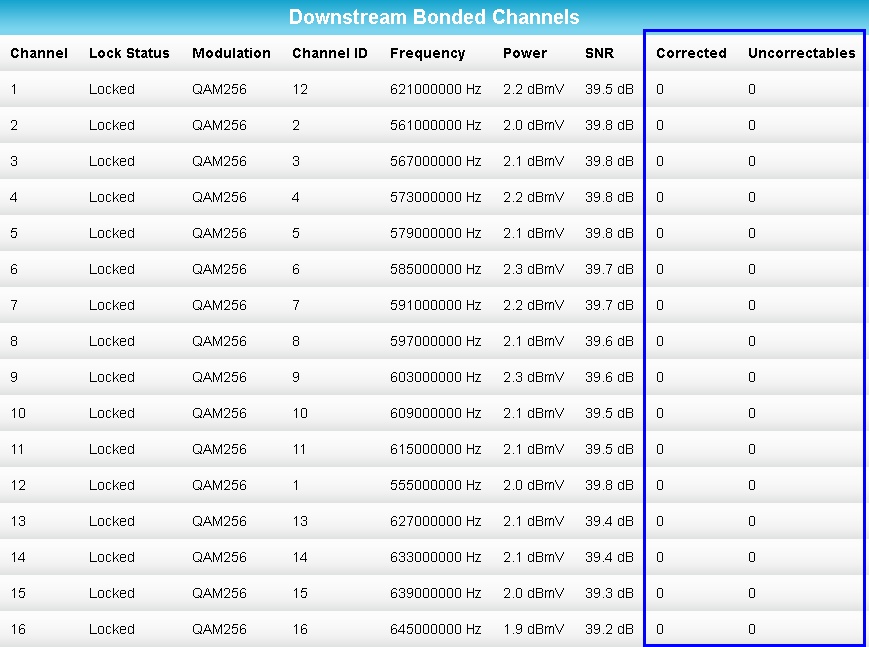The width and height of the screenshot is (869, 647).
Task: Select the Channel ID column header
Action: coord(330,53)
